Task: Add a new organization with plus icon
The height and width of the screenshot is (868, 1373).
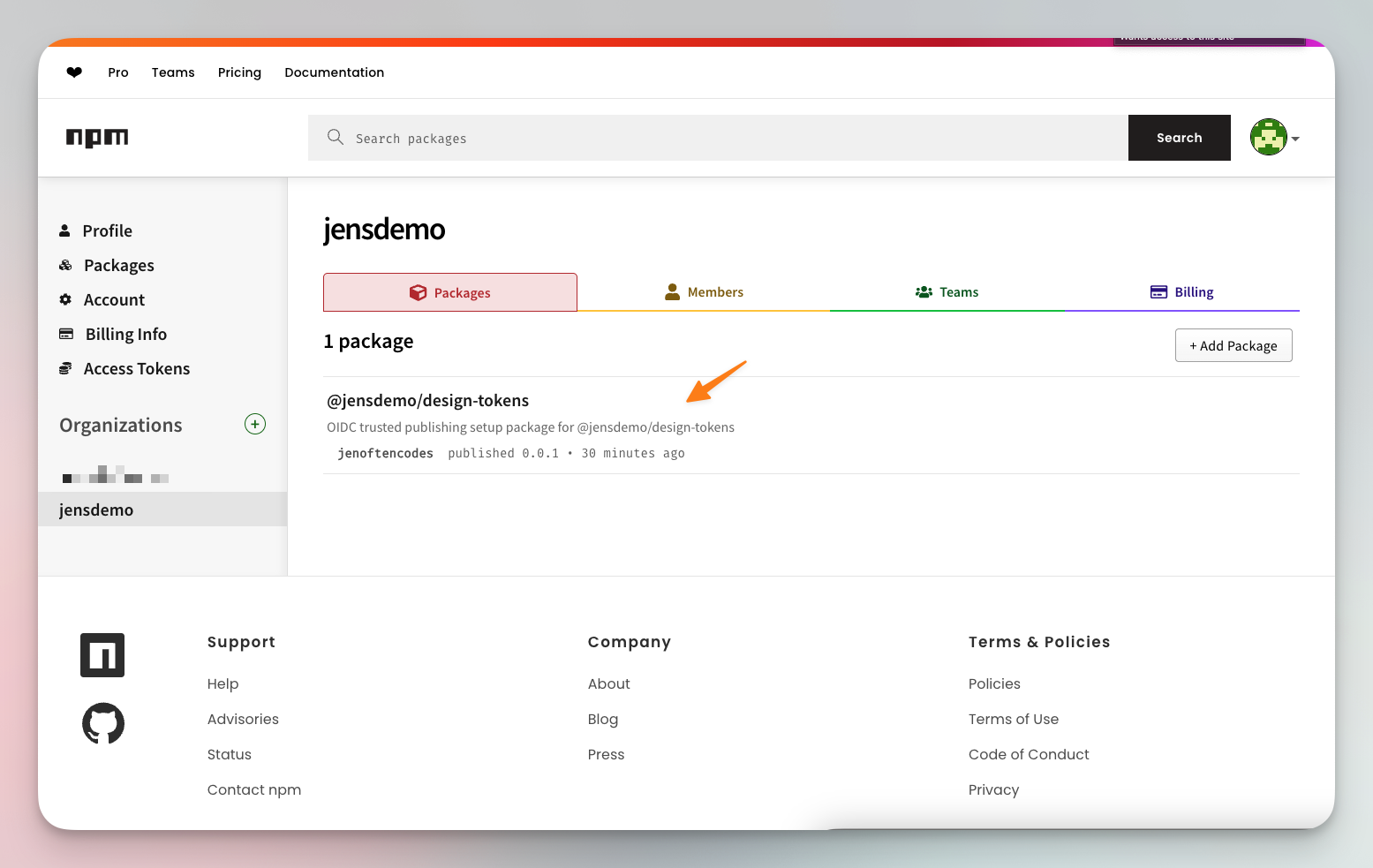Action: click(x=255, y=424)
